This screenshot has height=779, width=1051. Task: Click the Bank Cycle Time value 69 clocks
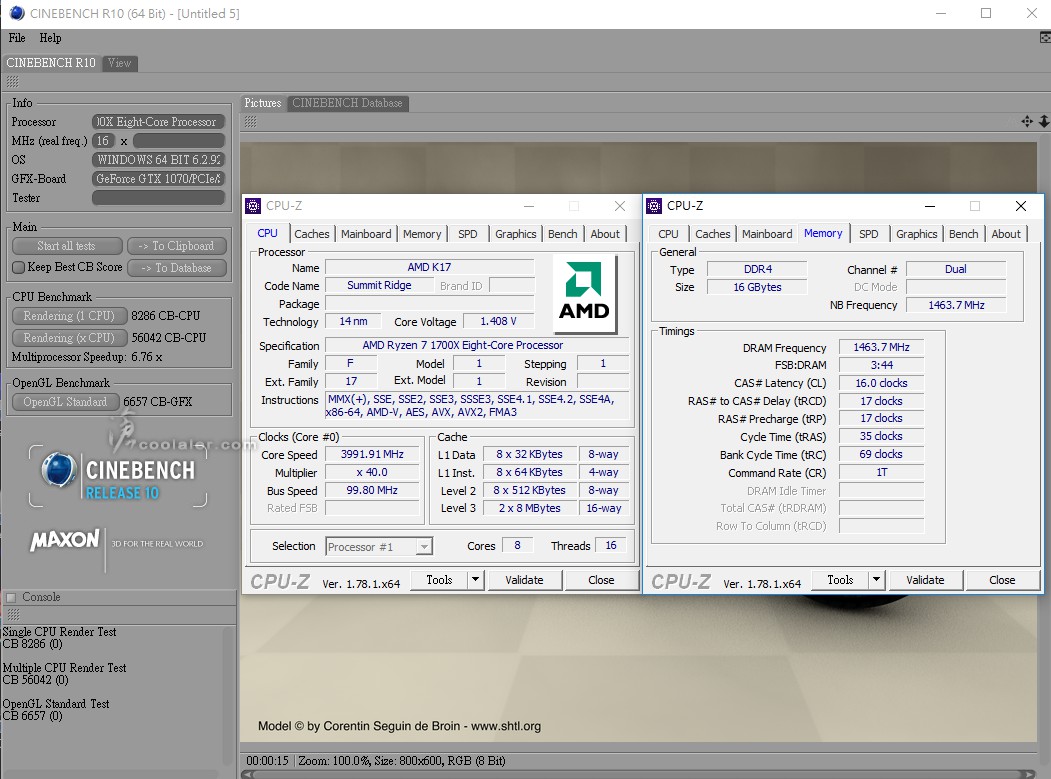(x=881, y=455)
